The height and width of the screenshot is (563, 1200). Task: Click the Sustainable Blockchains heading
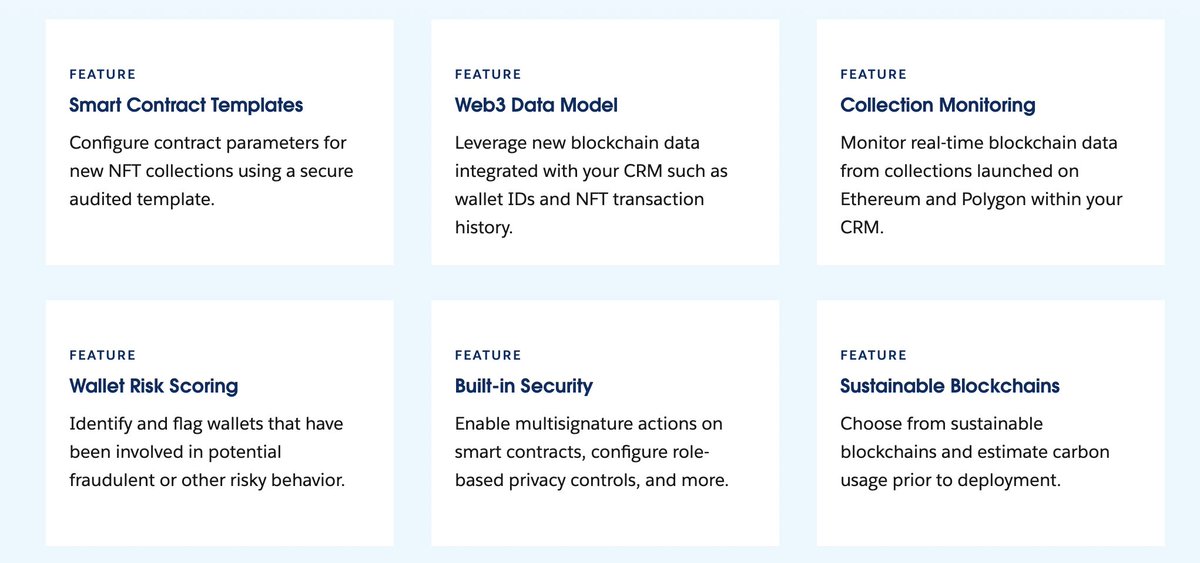950,386
